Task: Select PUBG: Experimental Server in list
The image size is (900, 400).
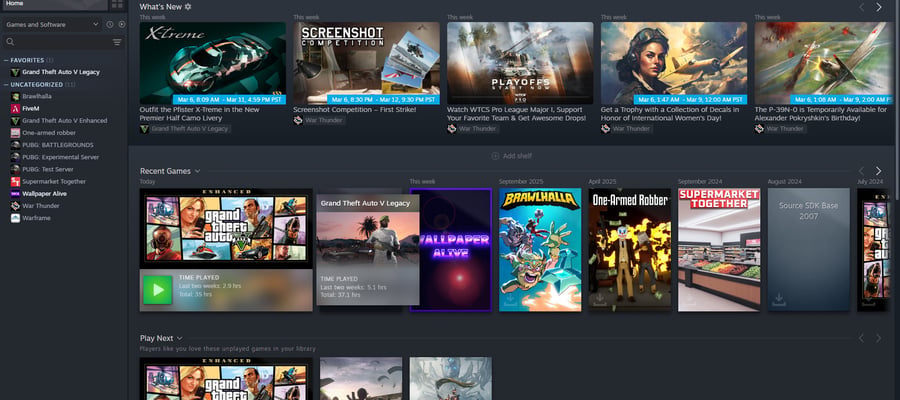Action: click(x=60, y=157)
